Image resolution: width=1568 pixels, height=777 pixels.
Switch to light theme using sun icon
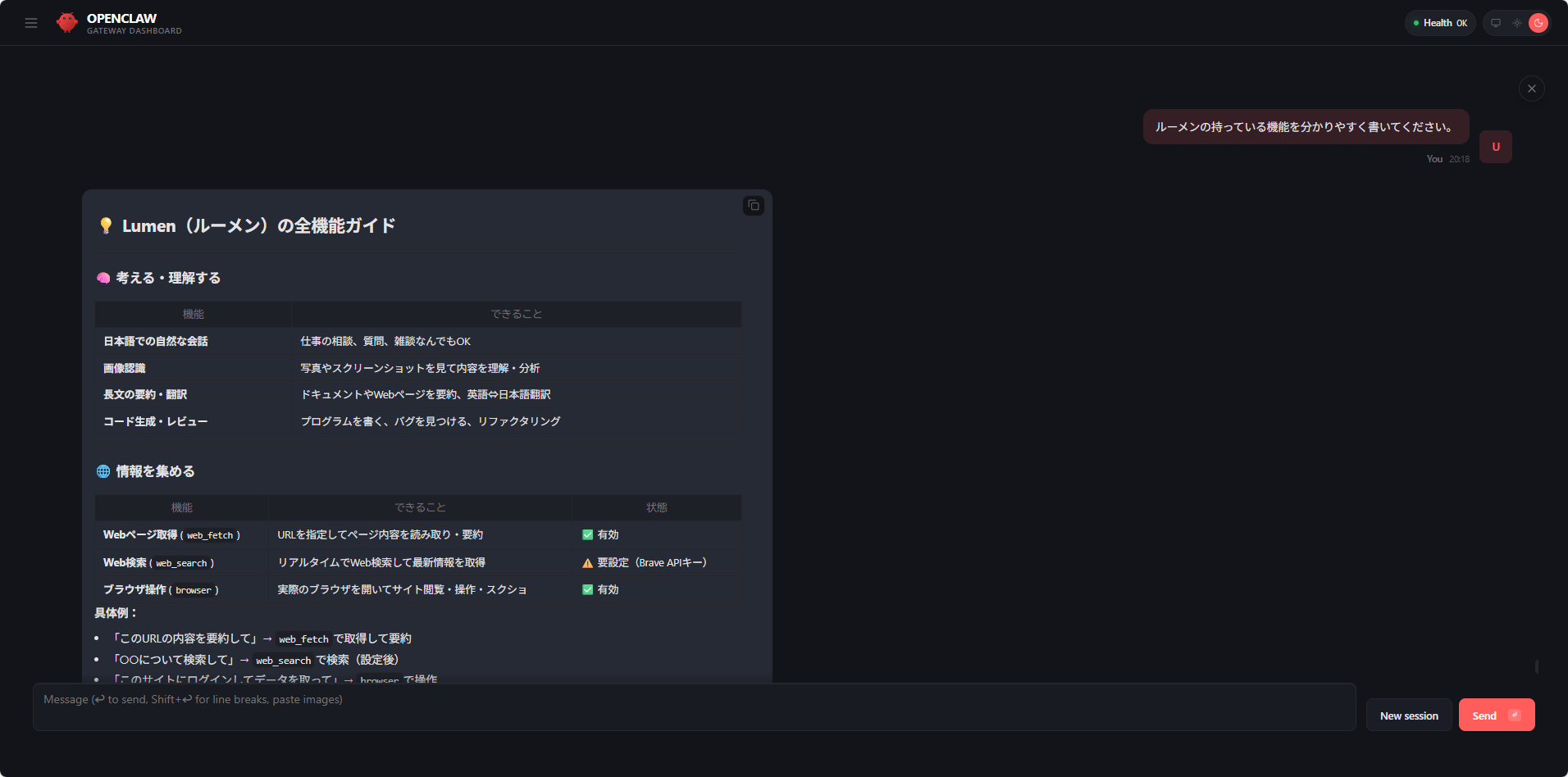[x=1517, y=23]
